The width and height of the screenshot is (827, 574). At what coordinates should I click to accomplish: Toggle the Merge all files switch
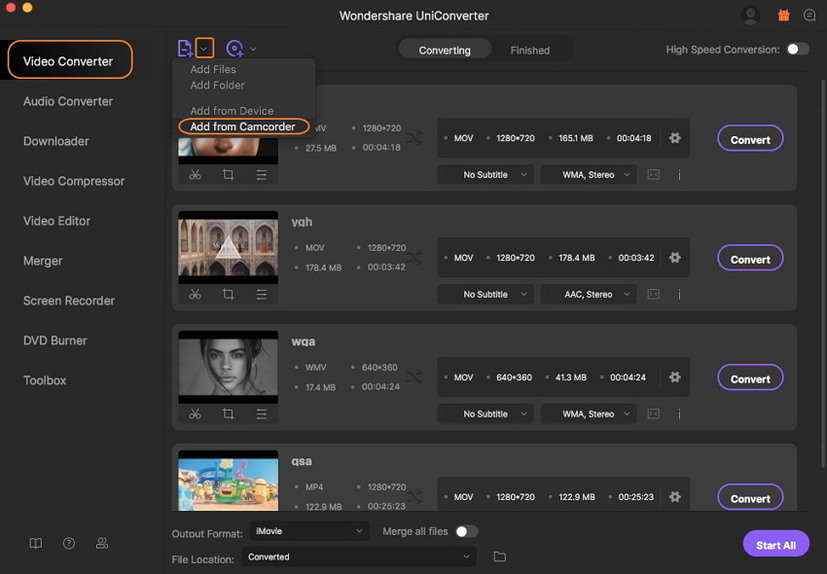[466, 531]
